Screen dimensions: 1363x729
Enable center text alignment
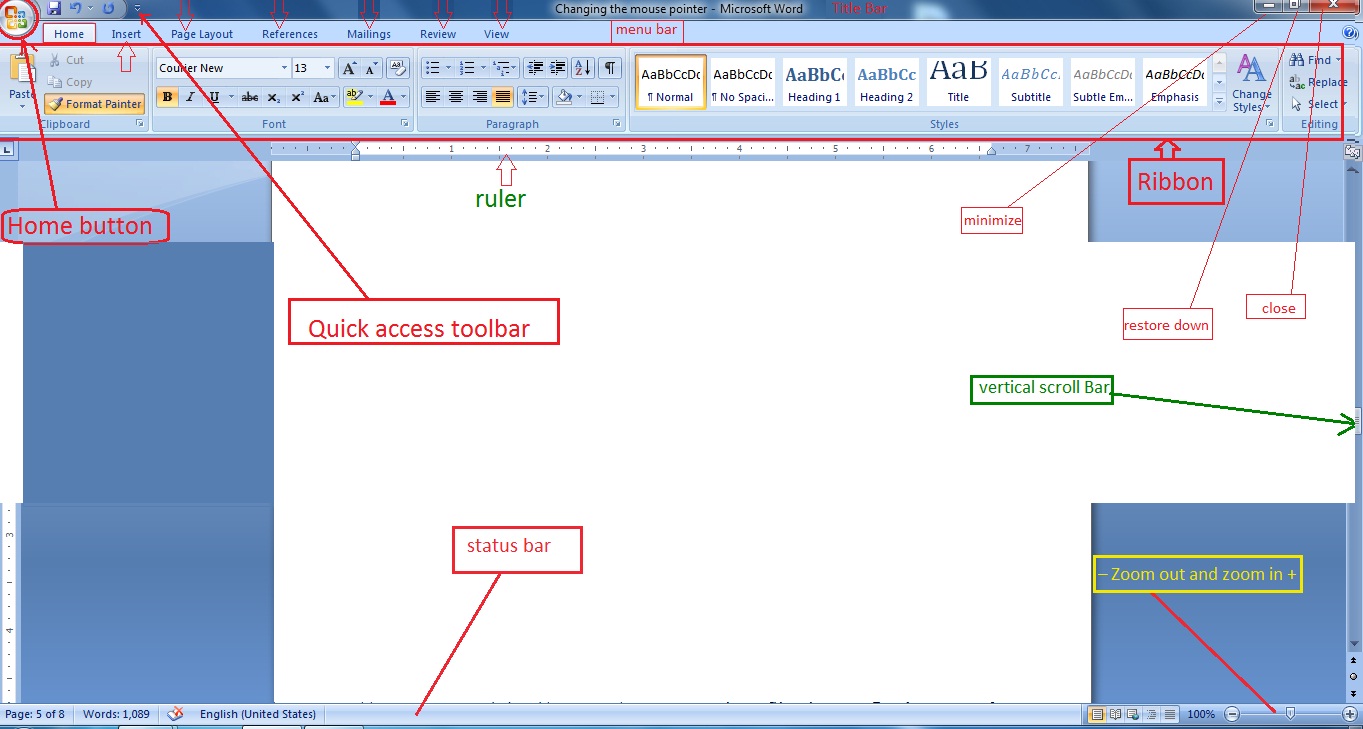[454, 96]
